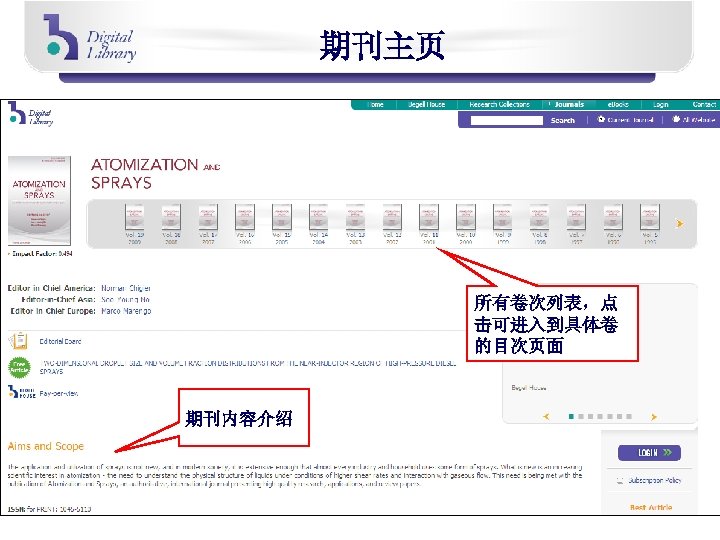This screenshot has height=540, width=720.
Task: Open the eBooks menu item
Action: point(618,105)
